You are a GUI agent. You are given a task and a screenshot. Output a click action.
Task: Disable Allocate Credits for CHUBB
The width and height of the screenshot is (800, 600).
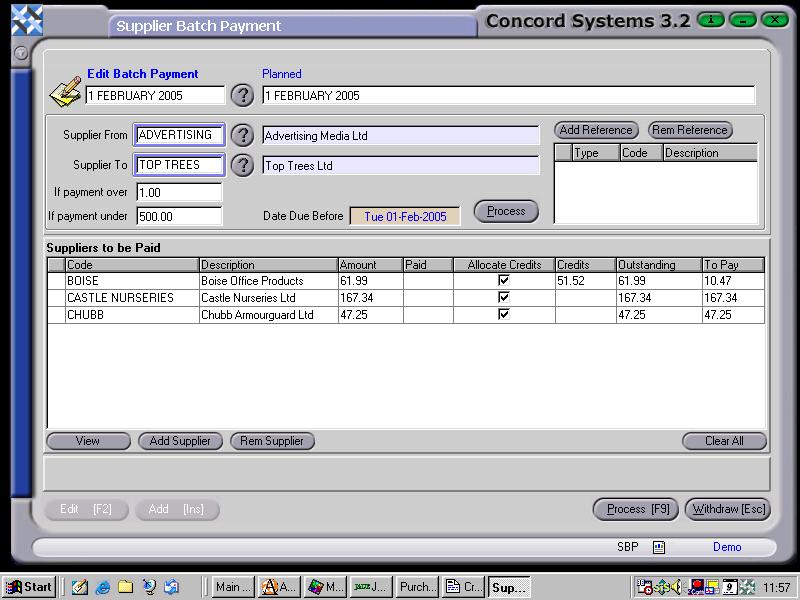pos(504,314)
